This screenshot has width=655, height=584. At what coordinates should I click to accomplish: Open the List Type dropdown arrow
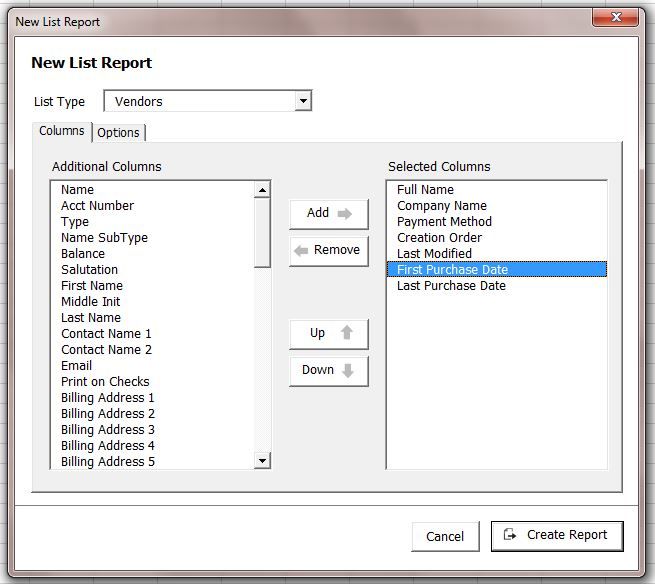point(303,101)
